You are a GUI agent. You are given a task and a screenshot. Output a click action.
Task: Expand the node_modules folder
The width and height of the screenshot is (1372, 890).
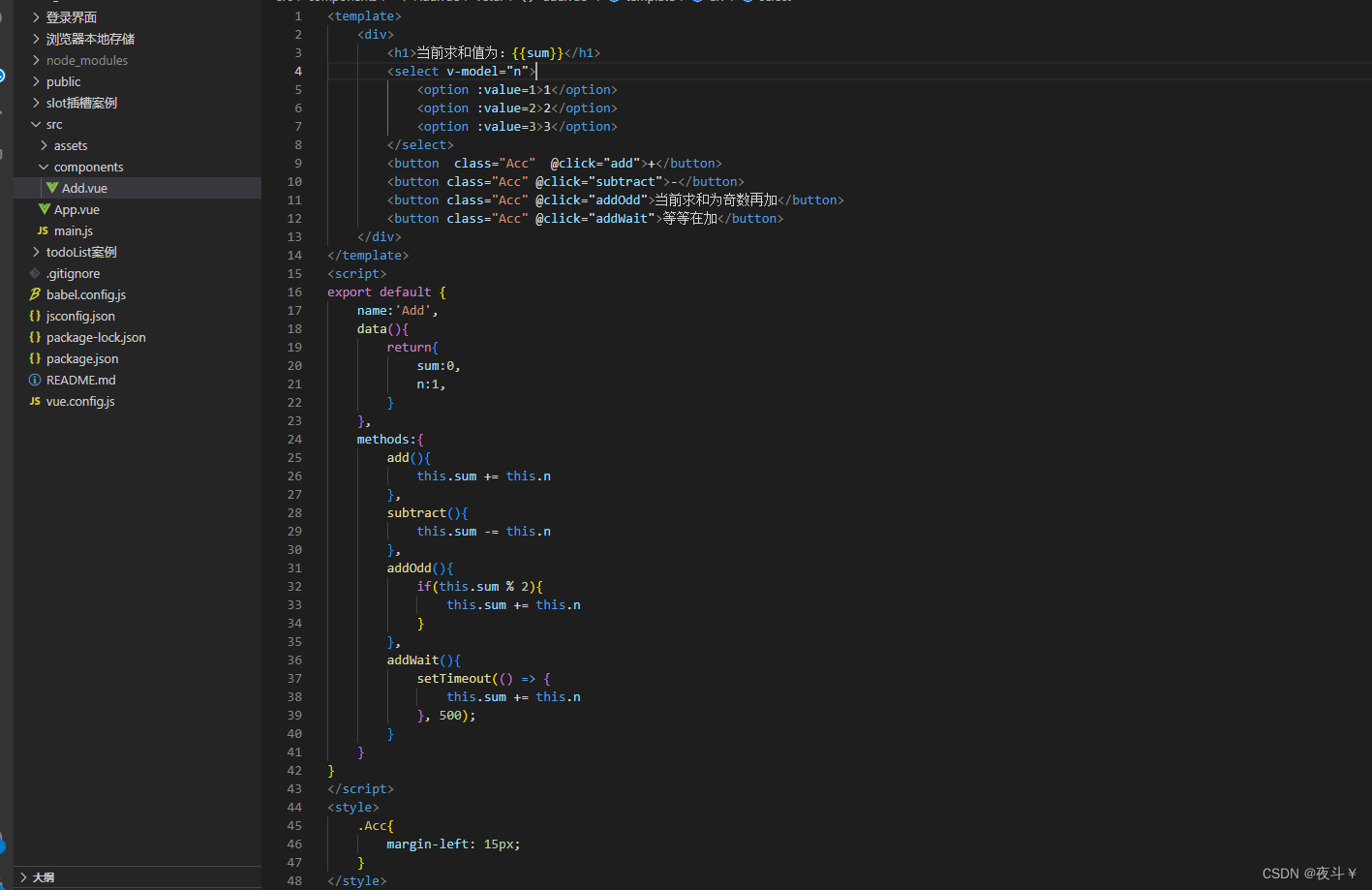(x=36, y=60)
